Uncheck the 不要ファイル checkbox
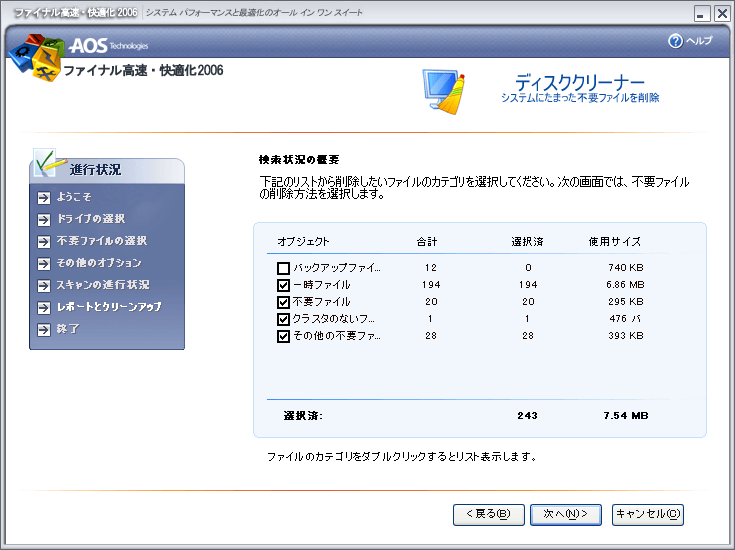The image size is (735, 550). (283, 302)
